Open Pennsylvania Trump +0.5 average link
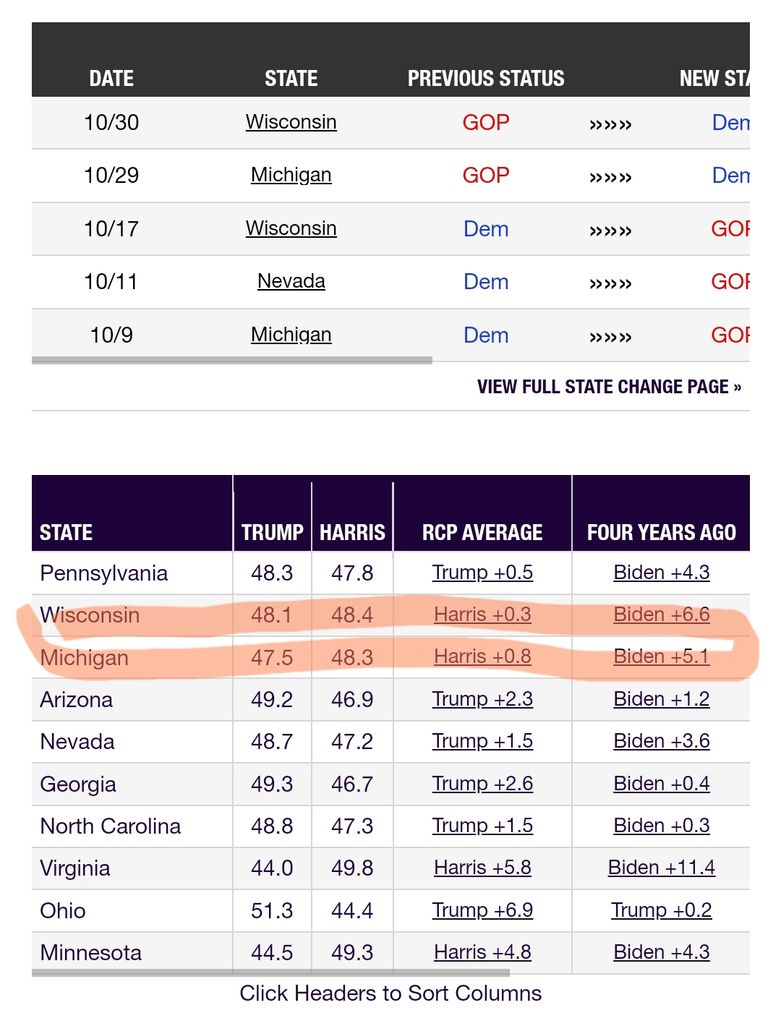The width and height of the screenshot is (781, 1024). coord(482,573)
